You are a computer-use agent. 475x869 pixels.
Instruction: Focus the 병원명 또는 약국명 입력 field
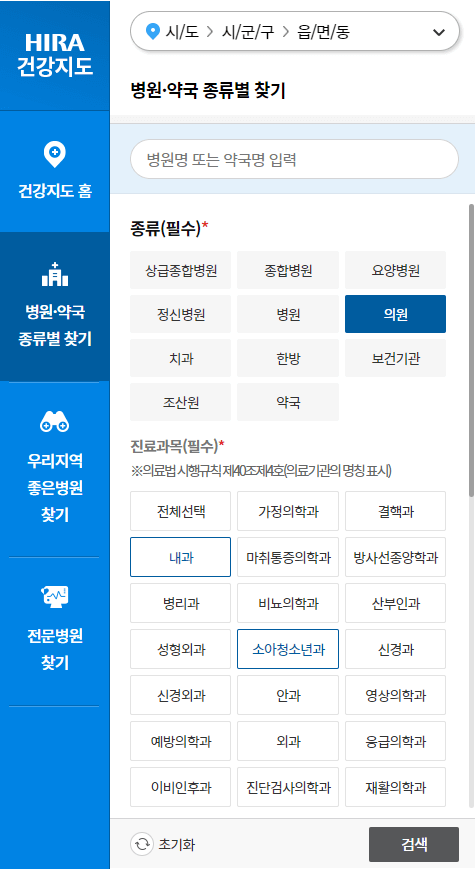tap(294, 159)
